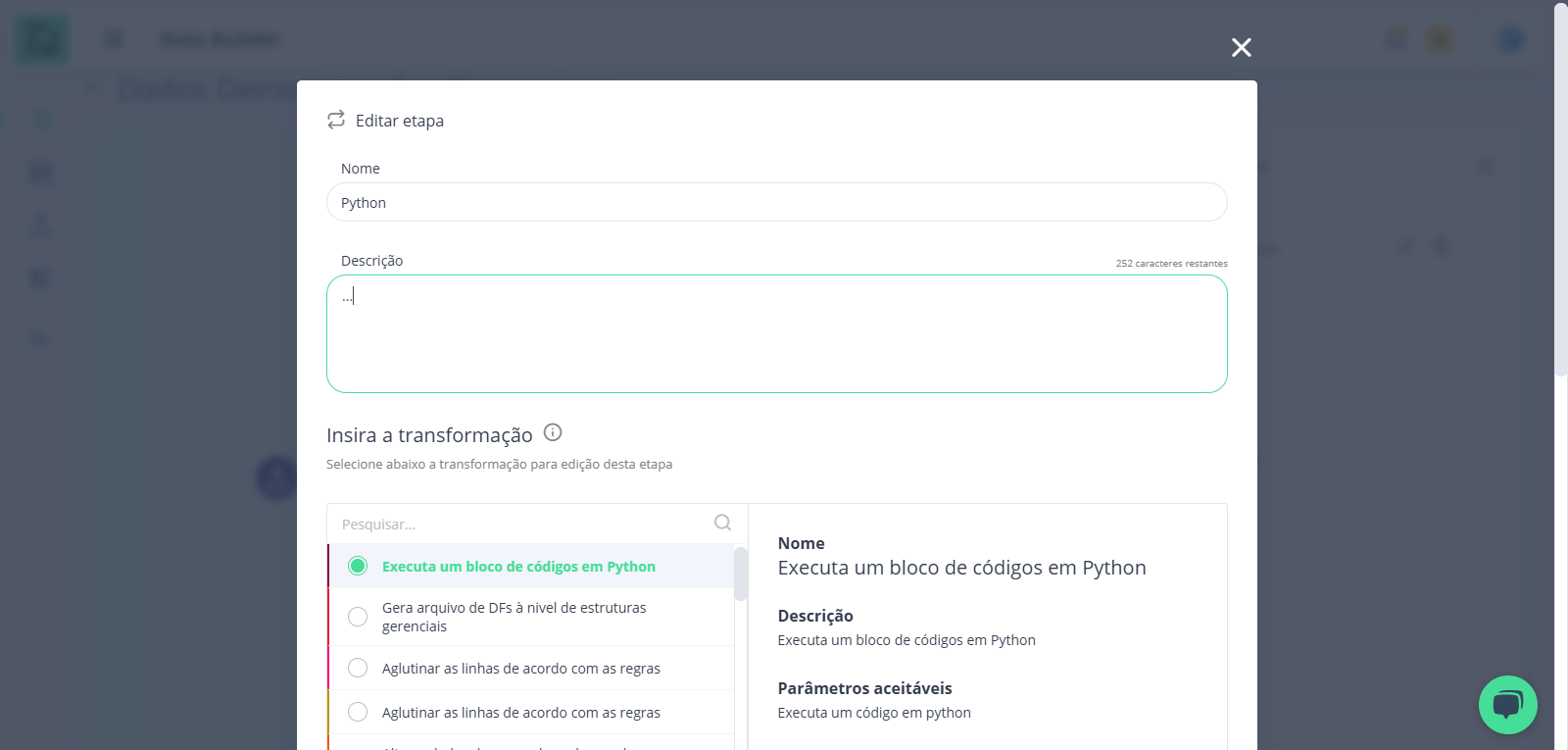Select the first Aglutinar as linhas radio option
Viewport: 1568px width, 750px height.
pyautogui.click(x=358, y=668)
